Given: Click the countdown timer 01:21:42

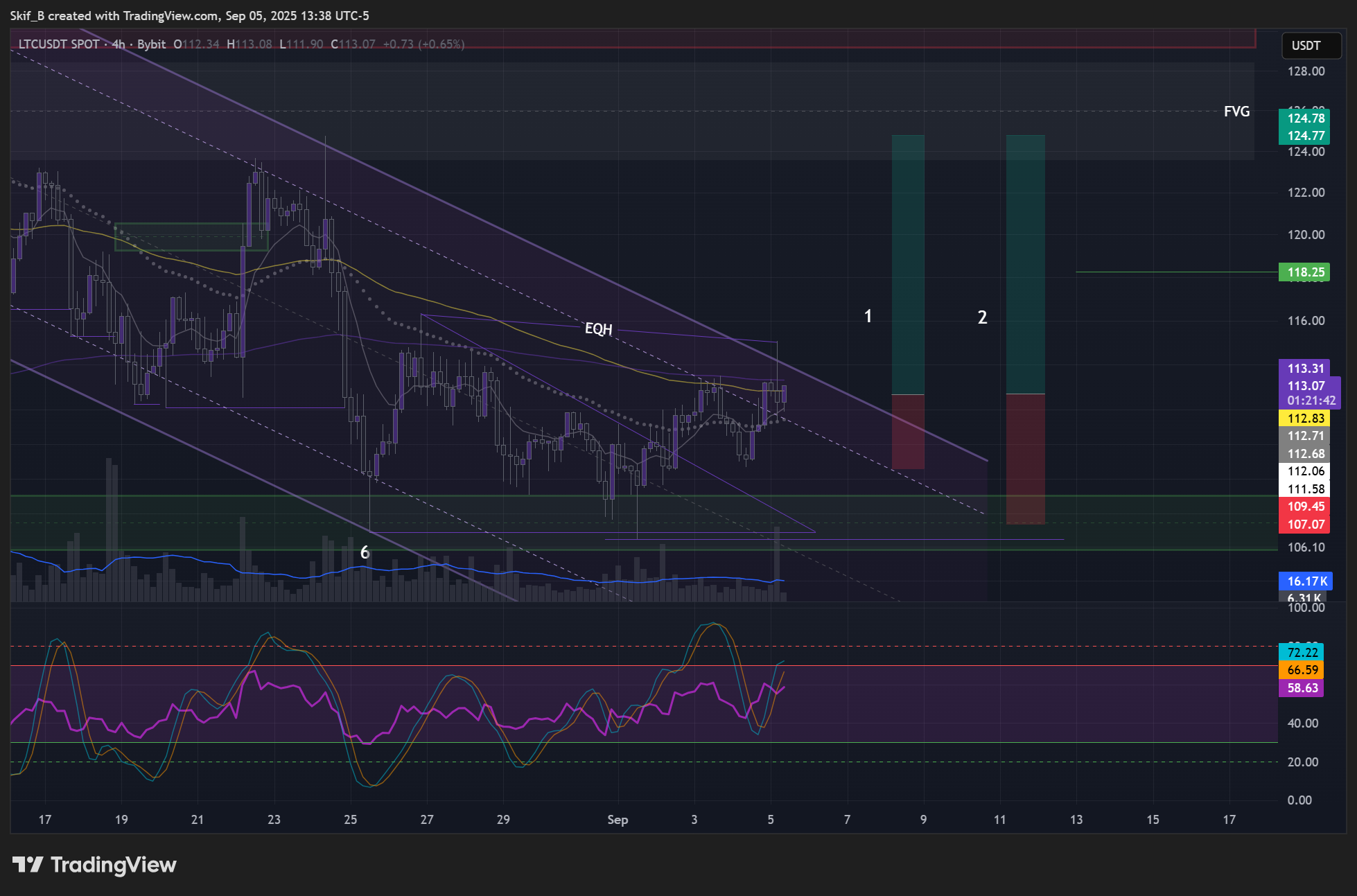Looking at the screenshot, I should pyautogui.click(x=1310, y=401).
